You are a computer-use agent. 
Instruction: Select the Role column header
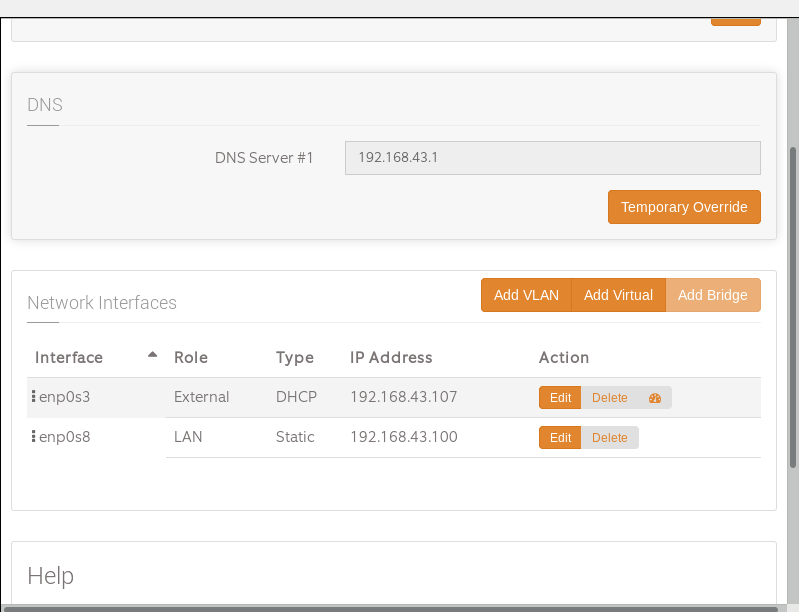point(191,358)
